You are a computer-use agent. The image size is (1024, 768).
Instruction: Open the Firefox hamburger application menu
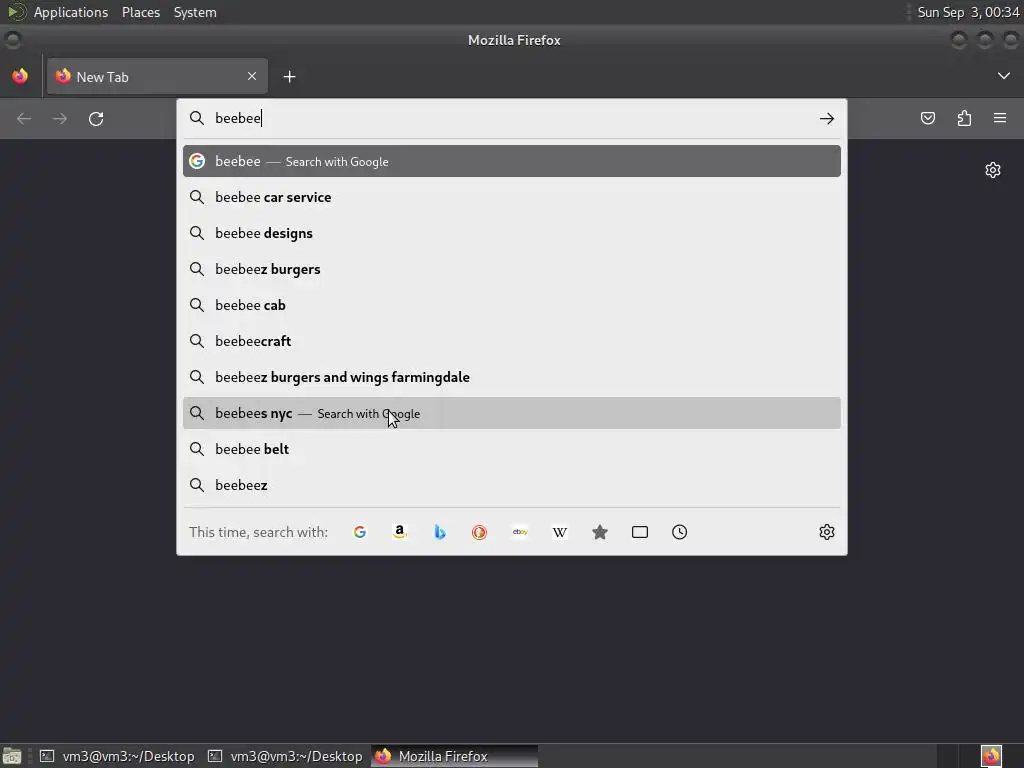1000,118
